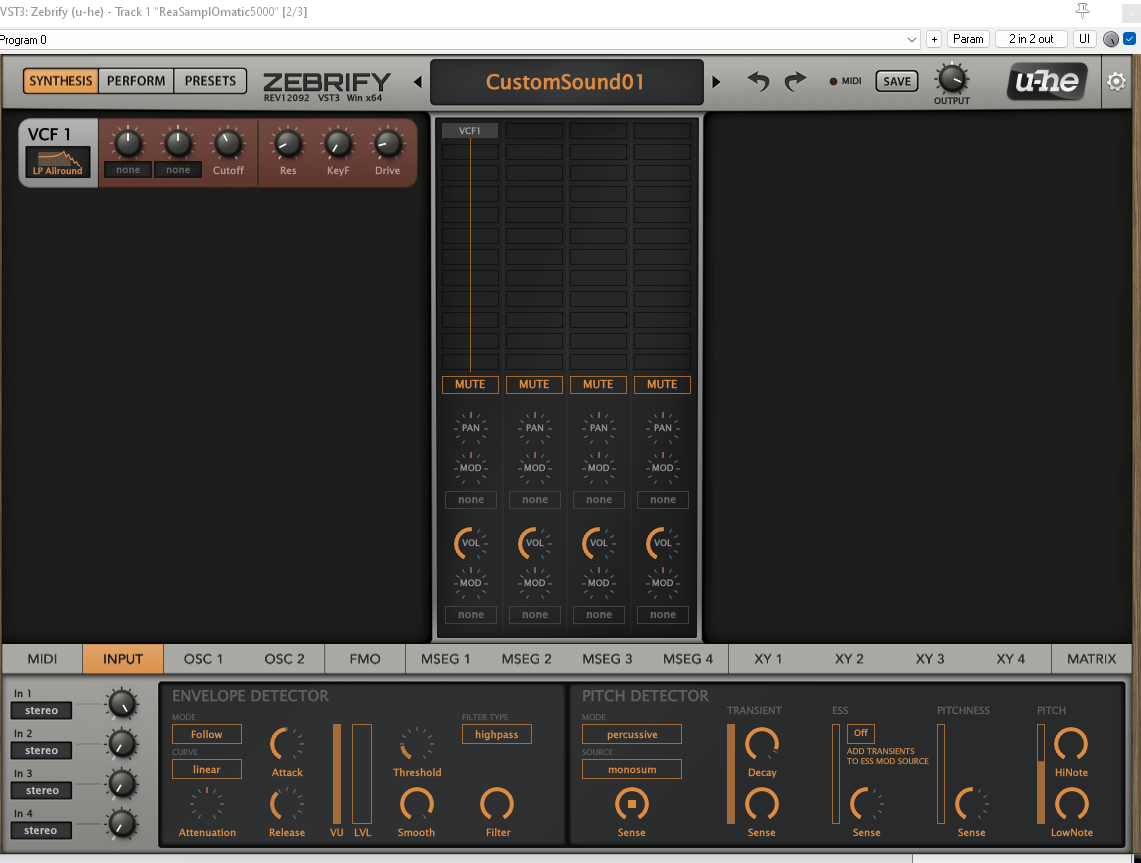Open the OSC 1 tab

[x=203, y=659]
